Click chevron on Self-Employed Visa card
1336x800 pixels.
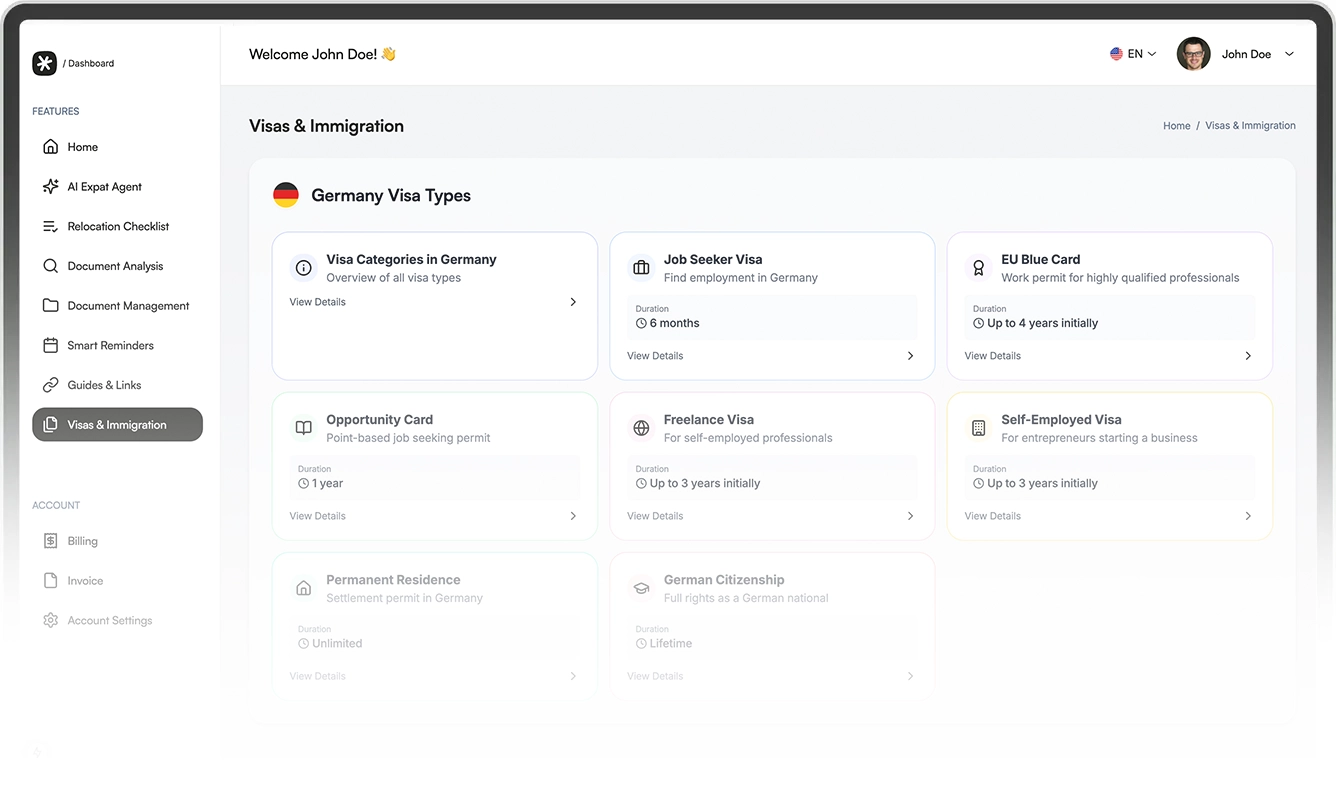(1248, 516)
